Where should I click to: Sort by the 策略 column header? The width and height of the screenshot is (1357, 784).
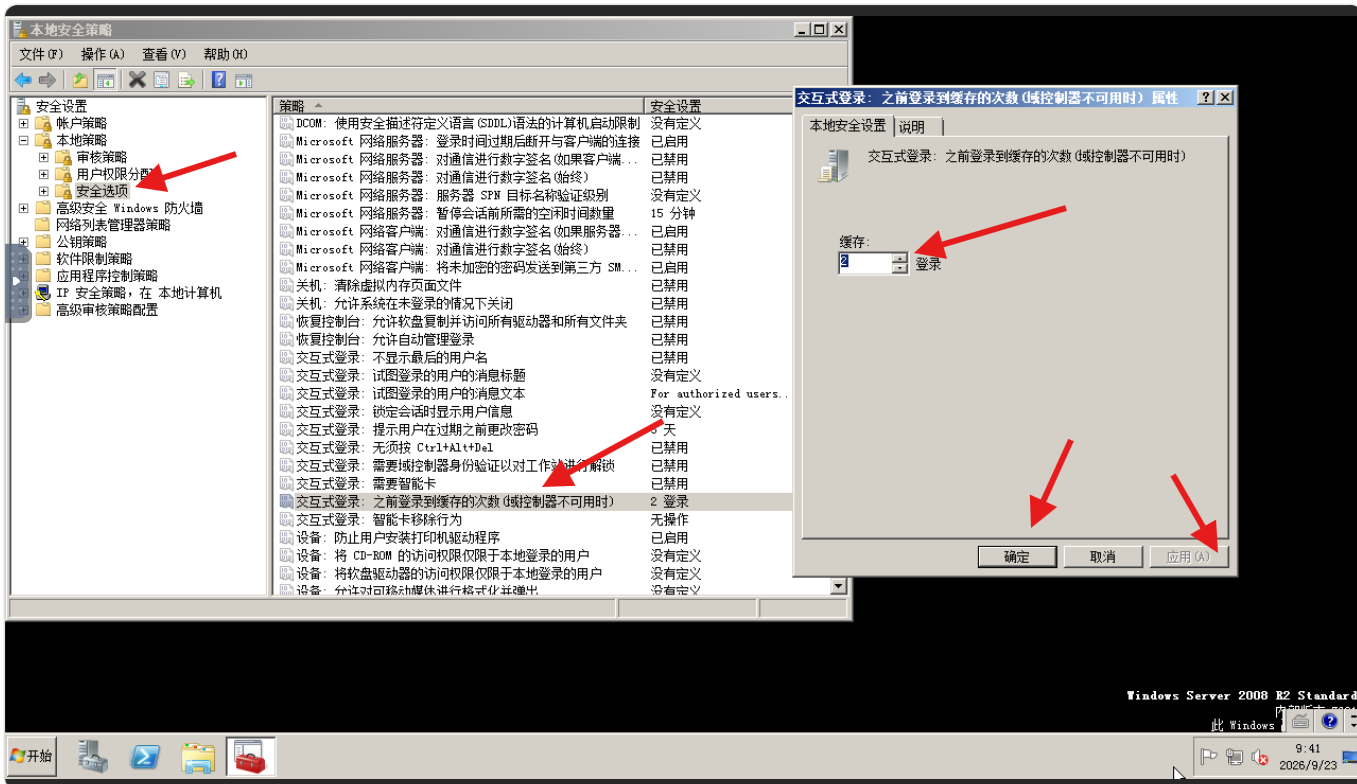pos(458,105)
